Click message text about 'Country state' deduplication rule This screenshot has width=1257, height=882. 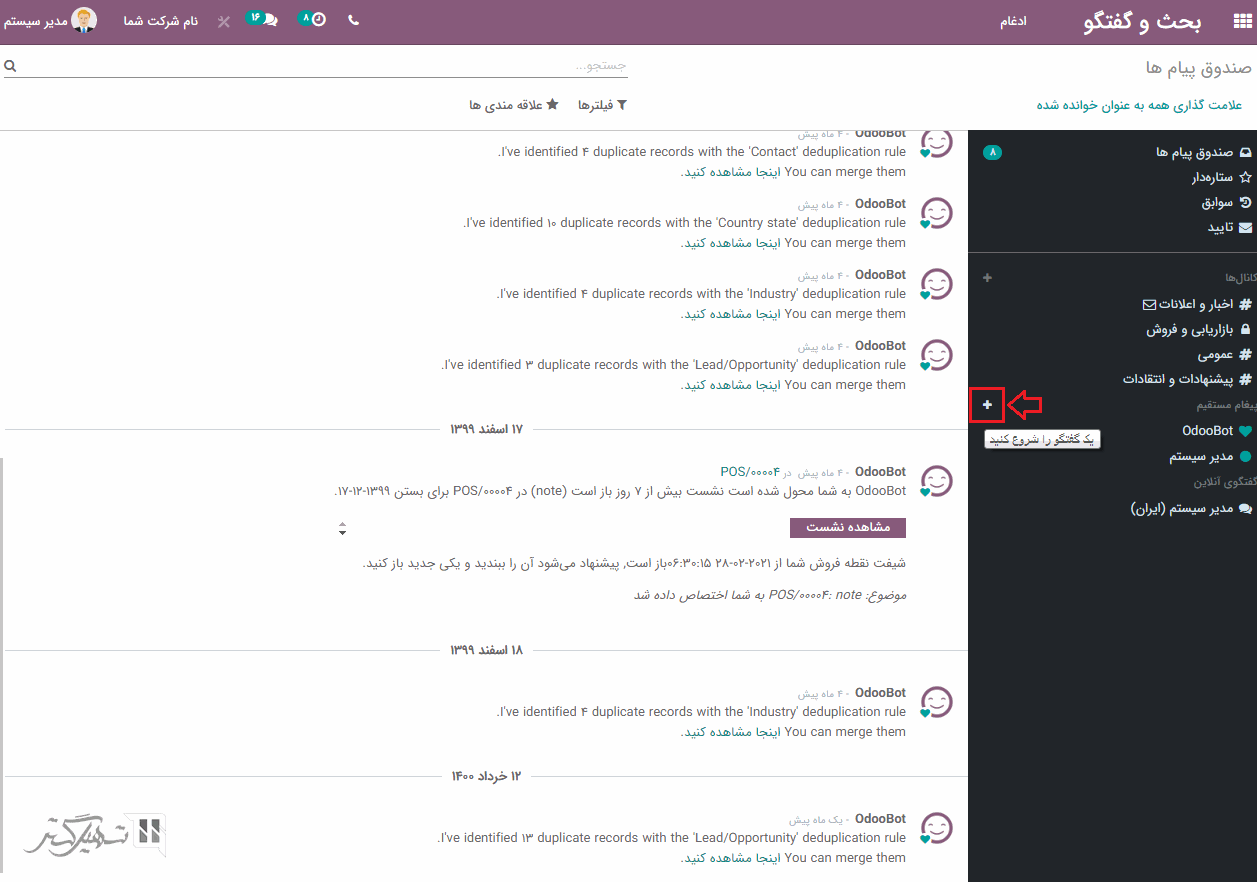[x=685, y=223]
